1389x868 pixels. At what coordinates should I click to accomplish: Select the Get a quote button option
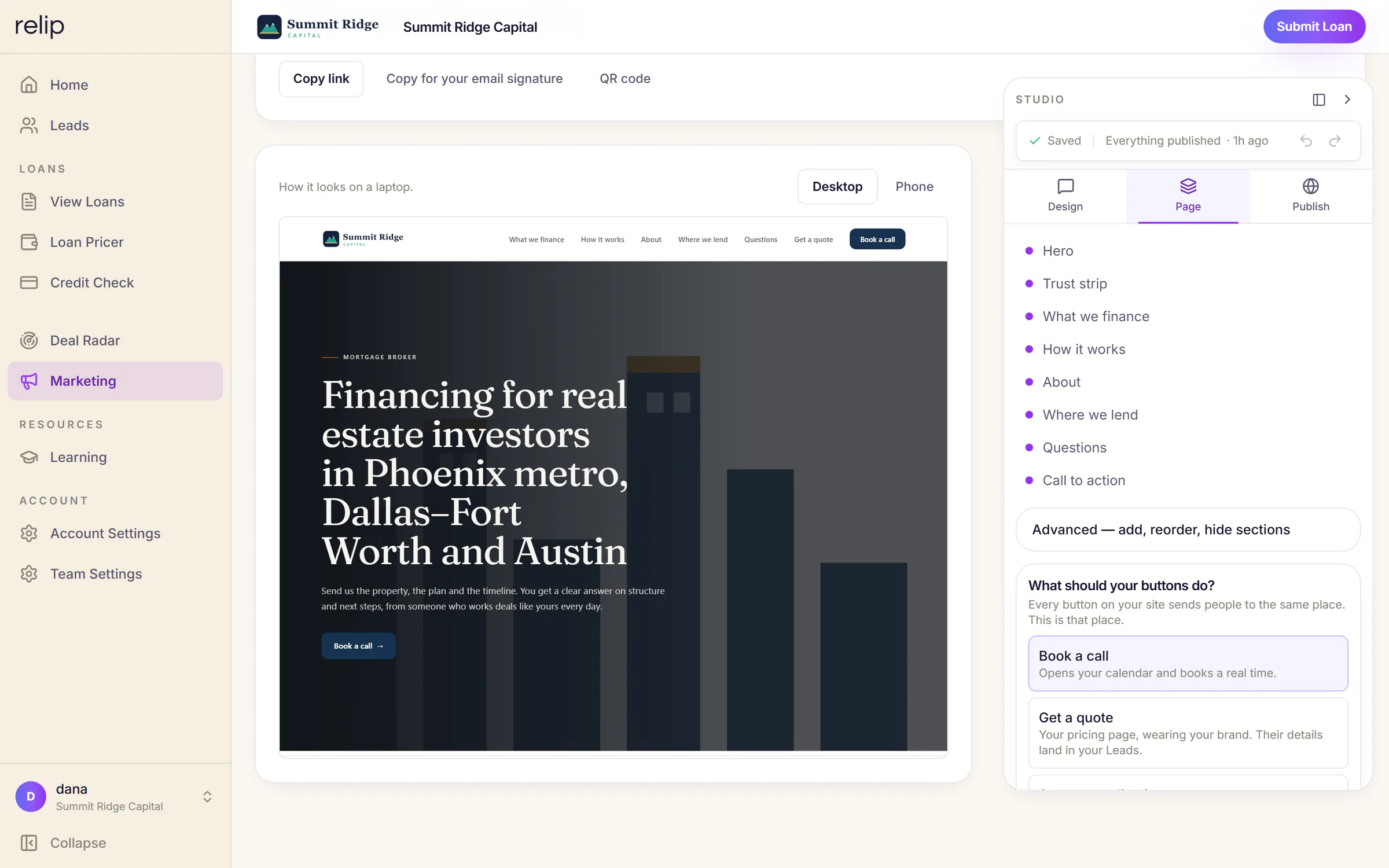(1188, 733)
